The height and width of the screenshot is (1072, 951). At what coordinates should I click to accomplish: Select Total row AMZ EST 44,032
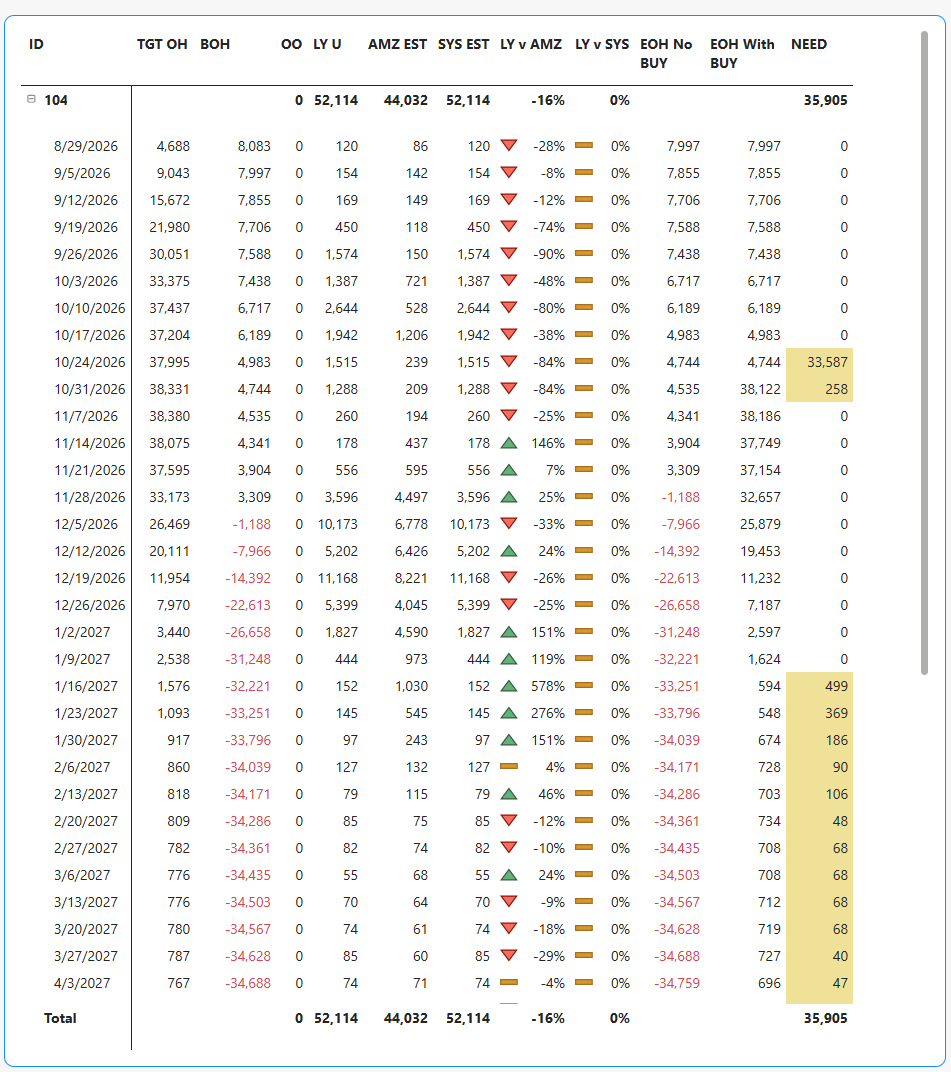click(x=405, y=1018)
